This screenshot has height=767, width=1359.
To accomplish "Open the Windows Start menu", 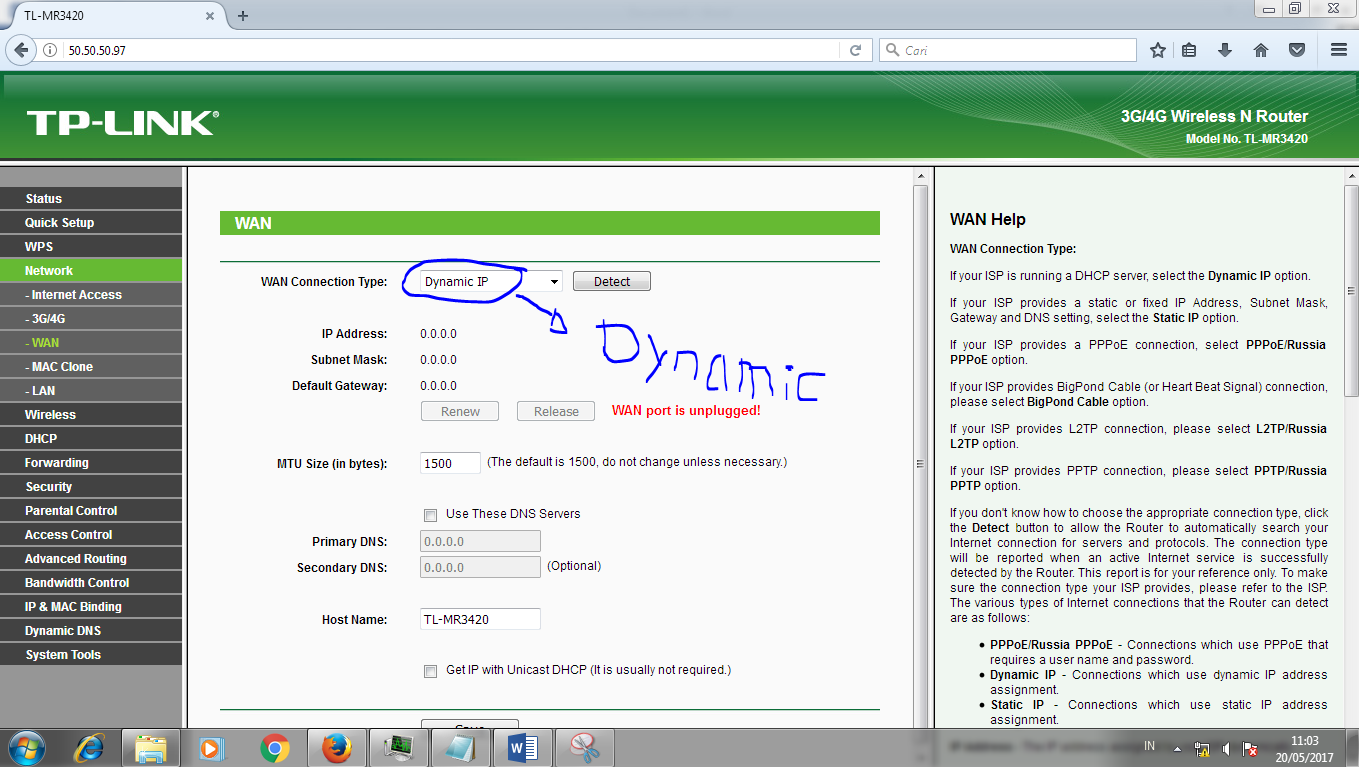I will (x=26, y=747).
